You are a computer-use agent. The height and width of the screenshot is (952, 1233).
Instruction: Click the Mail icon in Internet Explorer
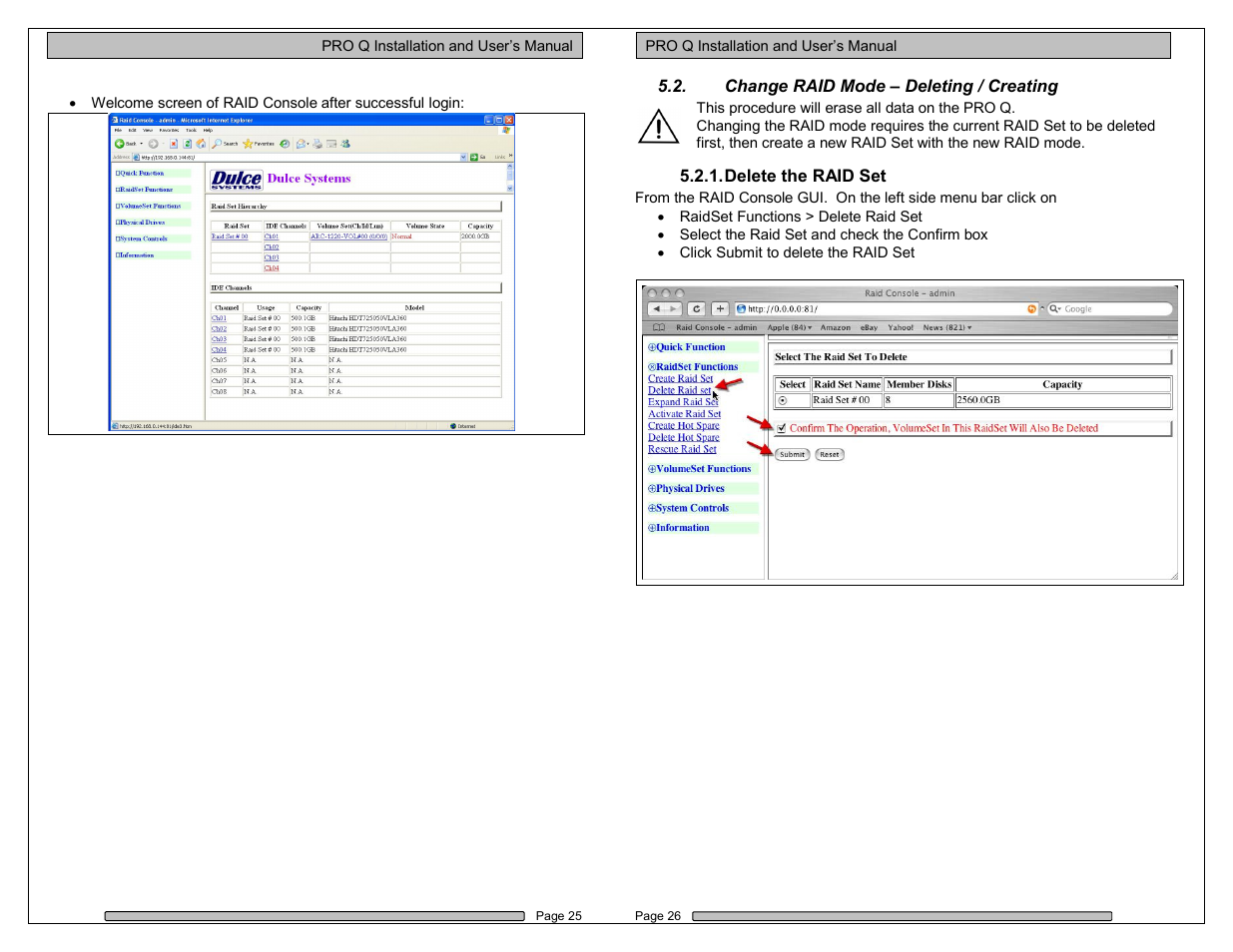[x=301, y=144]
